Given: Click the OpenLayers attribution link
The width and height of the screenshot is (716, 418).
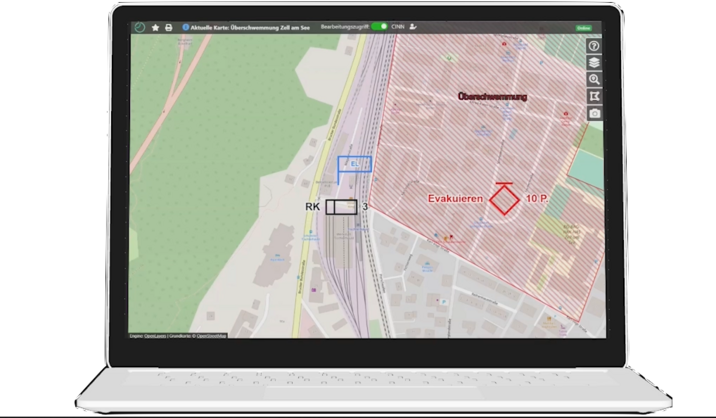Looking at the screenshot, I should (156, 337).
